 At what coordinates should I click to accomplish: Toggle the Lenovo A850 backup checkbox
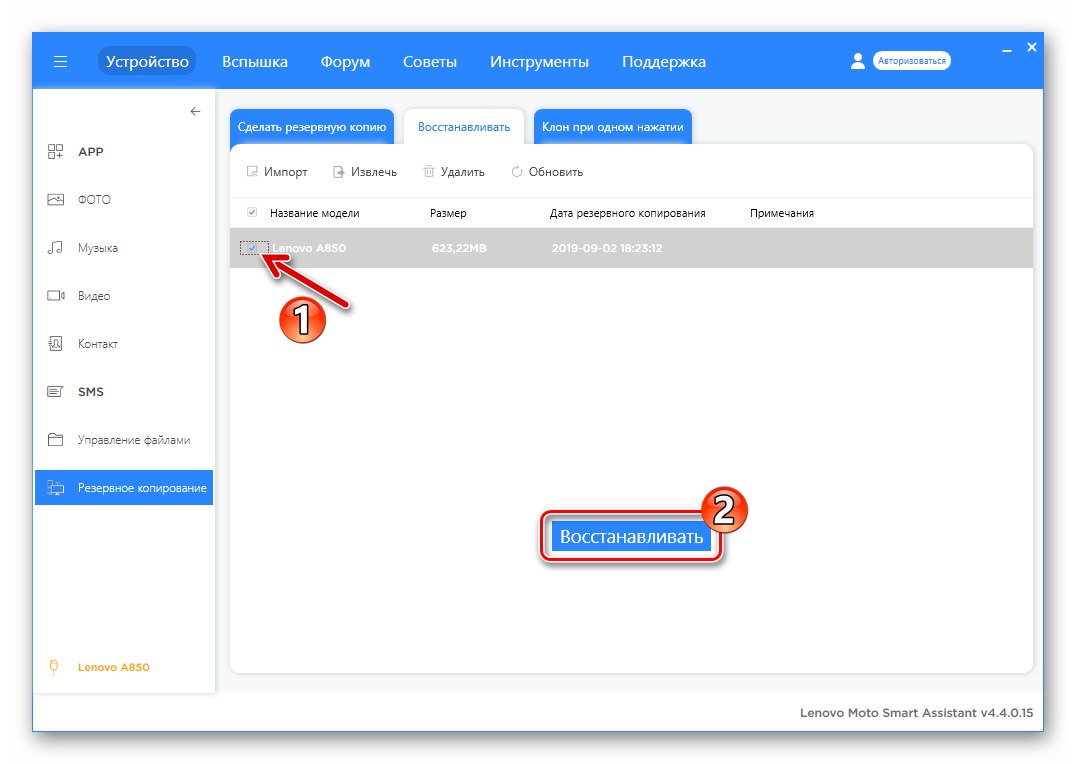coord(252,248)
